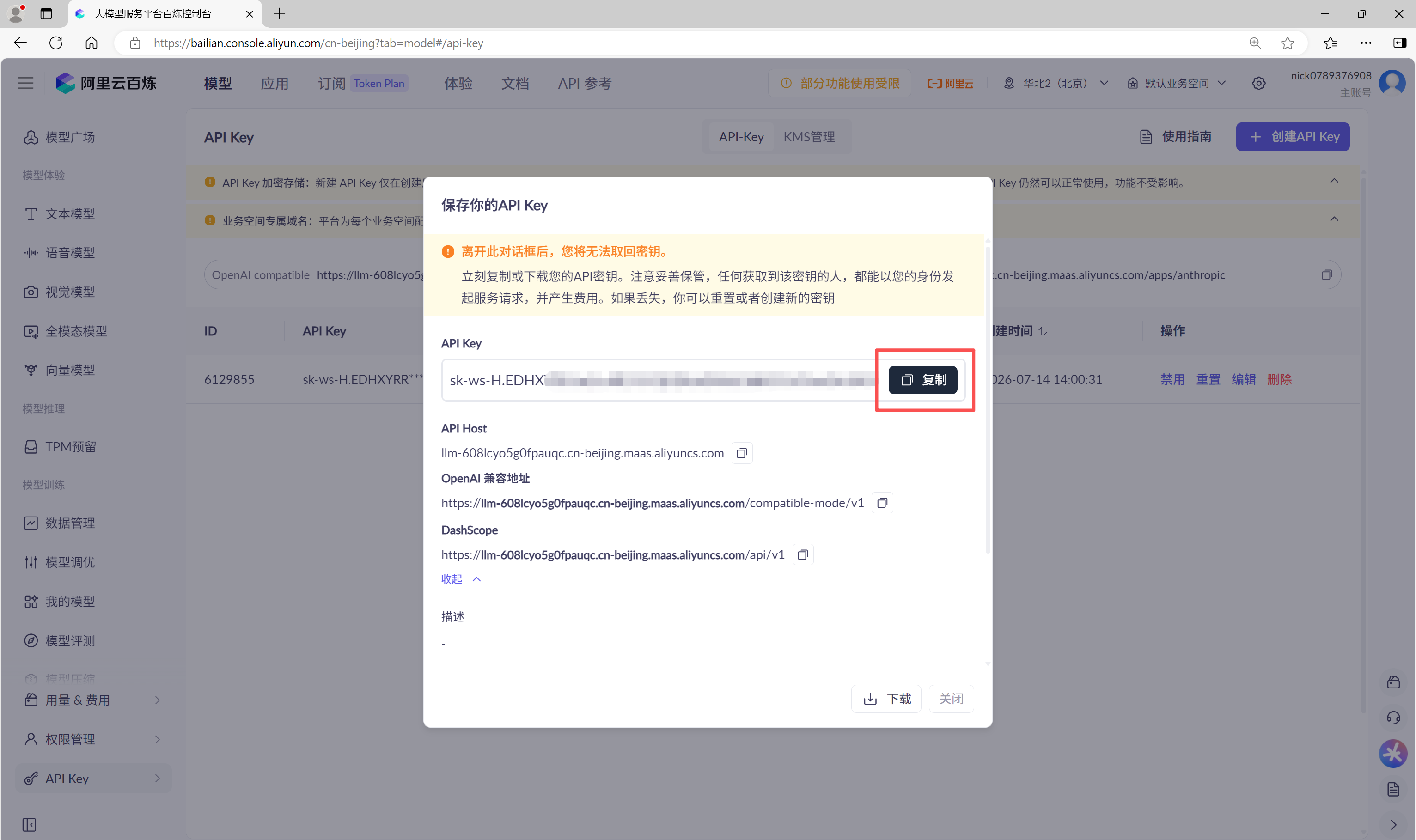Launch the colorful AI assistant icon

point(1393,754)
